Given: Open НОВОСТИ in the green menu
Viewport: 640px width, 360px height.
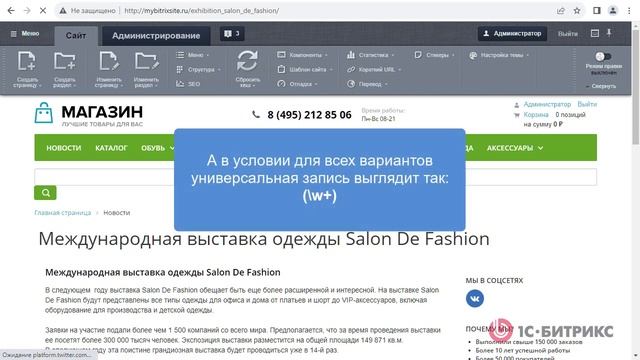Looking at the screenshot, I should click(64, 148).
